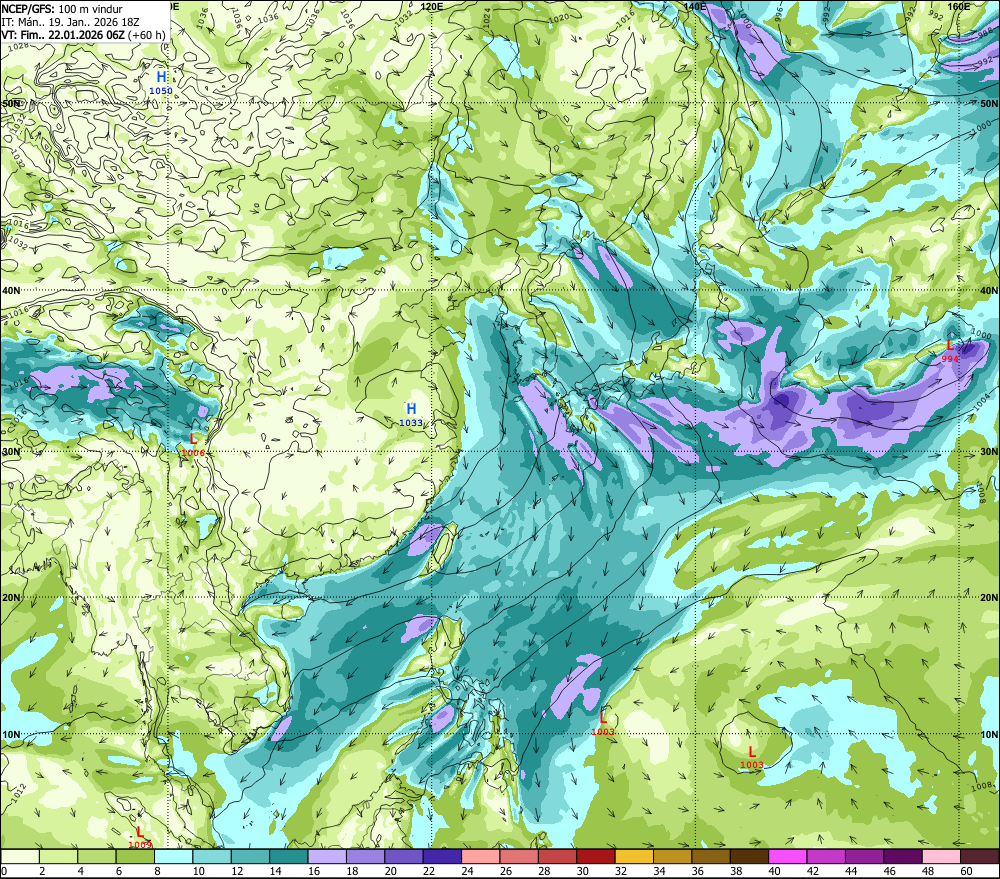Select the L 1009 low pressure marker

coord(140,838)
